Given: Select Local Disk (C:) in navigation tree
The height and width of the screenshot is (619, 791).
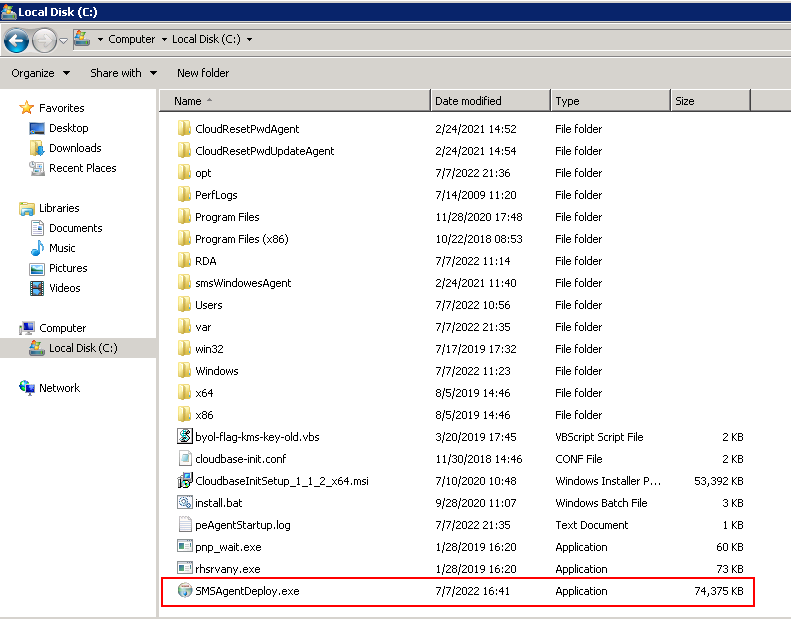Looking at the screenshot, I should 82,348.
